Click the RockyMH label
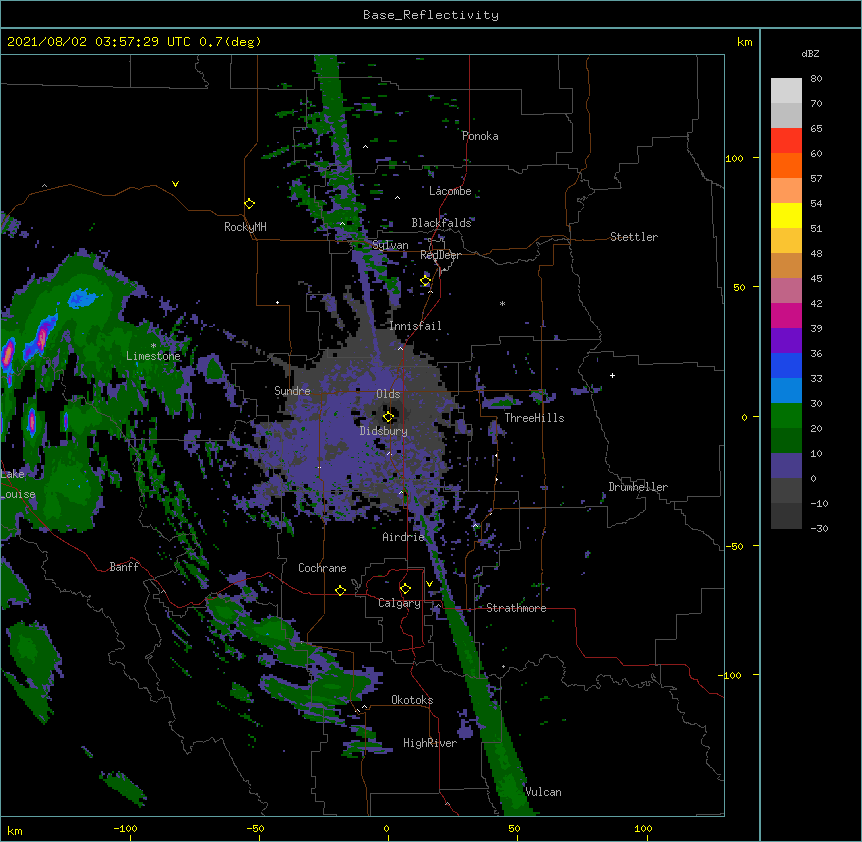The image size is (862, 842). [x=245, y=227]
